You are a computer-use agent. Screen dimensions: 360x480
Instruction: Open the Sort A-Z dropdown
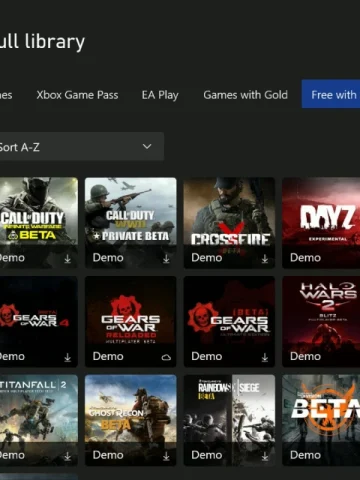[81, 147]
